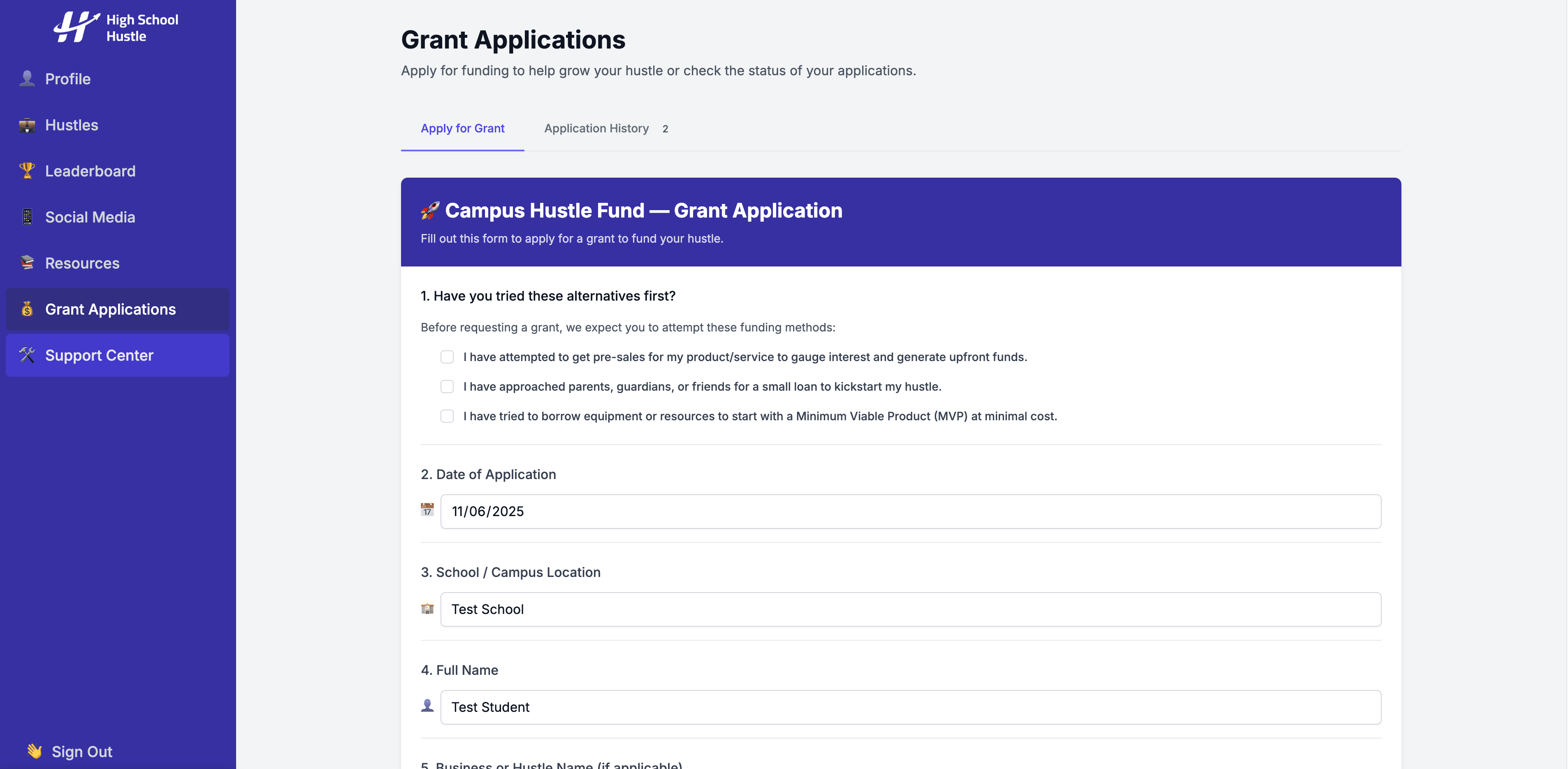The height and width of the screenshot is (769, 1568).
Task: Open the Grant Applications sidebar entry
Action: [x=110, y=309]
